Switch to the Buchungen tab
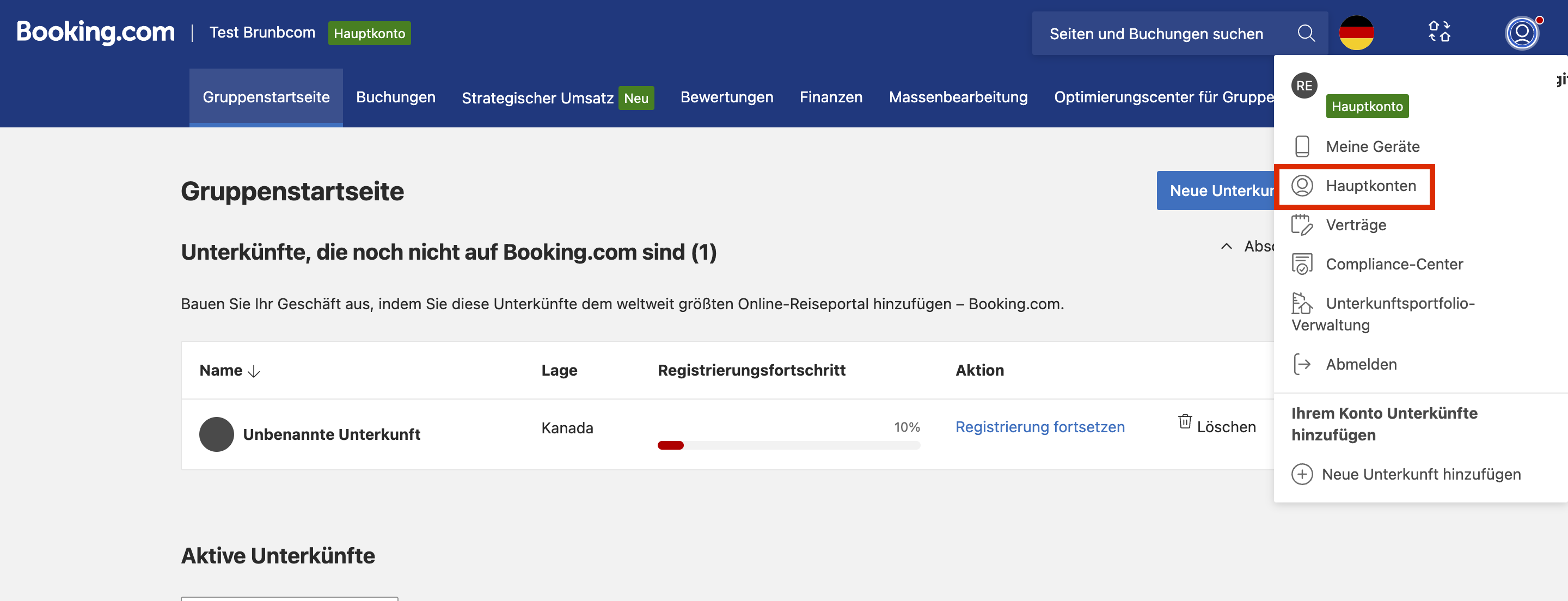 pyautogui.click(x=396, y=97)
